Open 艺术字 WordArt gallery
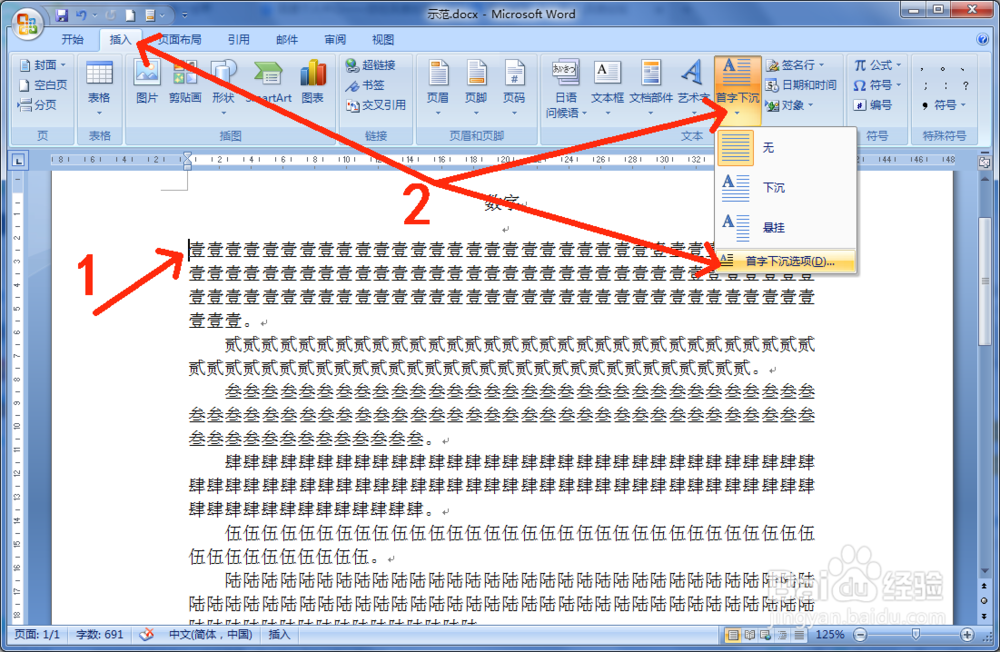Viewport: 1000px width, 652px height. (x=693, y=88)
